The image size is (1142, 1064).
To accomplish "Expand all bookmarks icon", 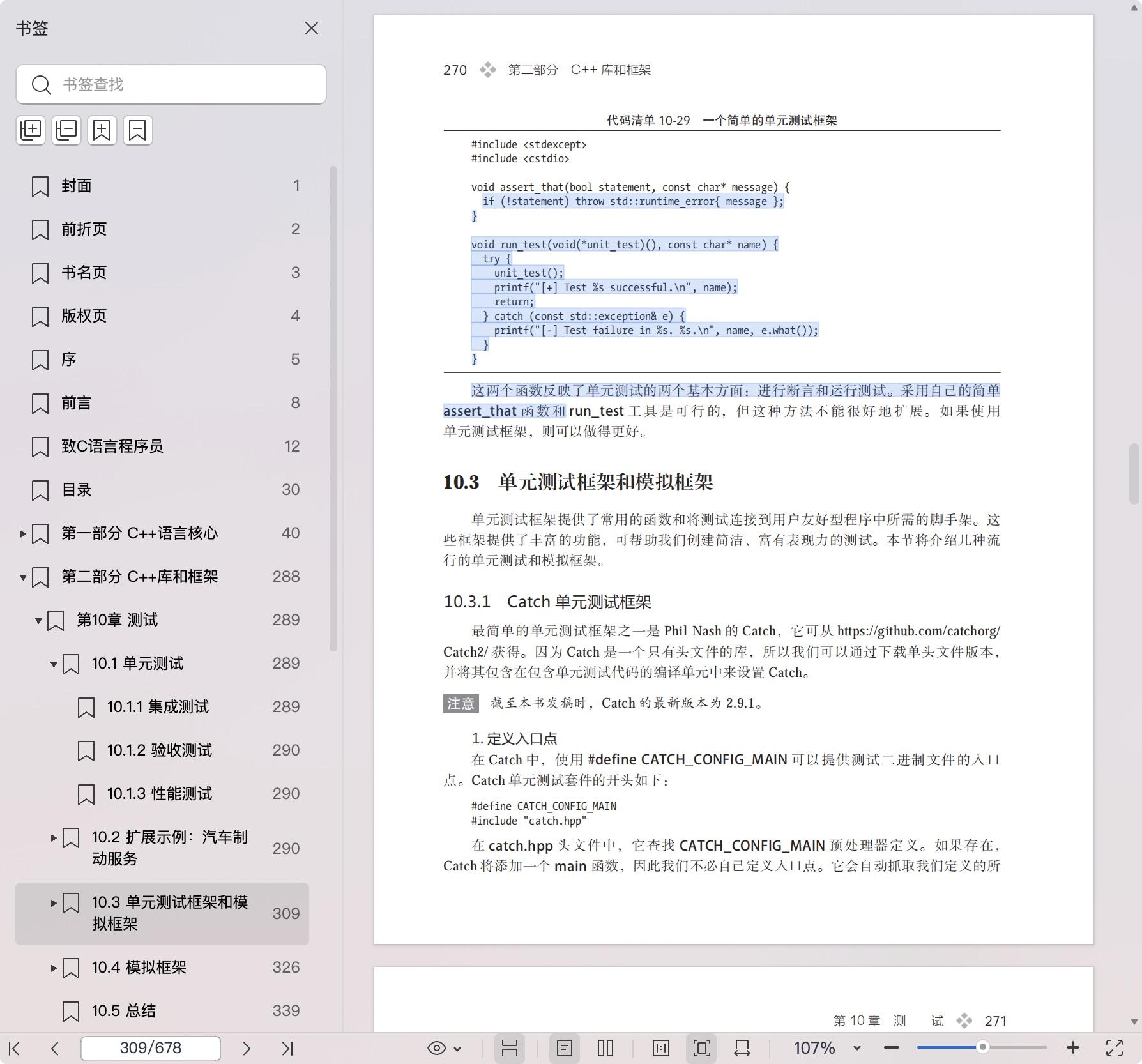I will [31, 130].
